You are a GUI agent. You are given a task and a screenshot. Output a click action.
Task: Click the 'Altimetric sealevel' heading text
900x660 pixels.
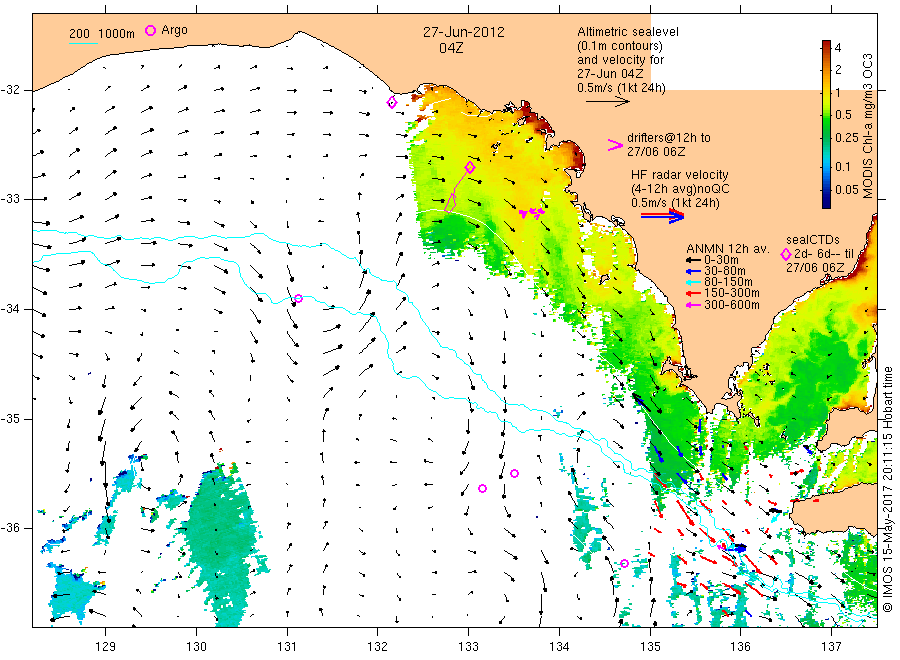(628, 32)
